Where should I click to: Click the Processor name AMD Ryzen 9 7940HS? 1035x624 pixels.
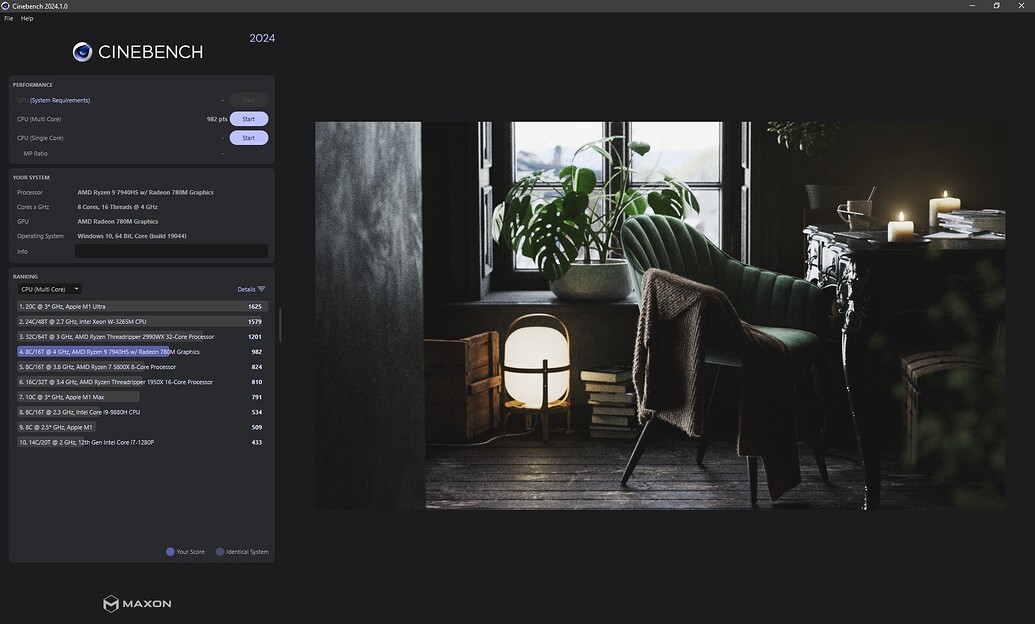click(145, 192)
